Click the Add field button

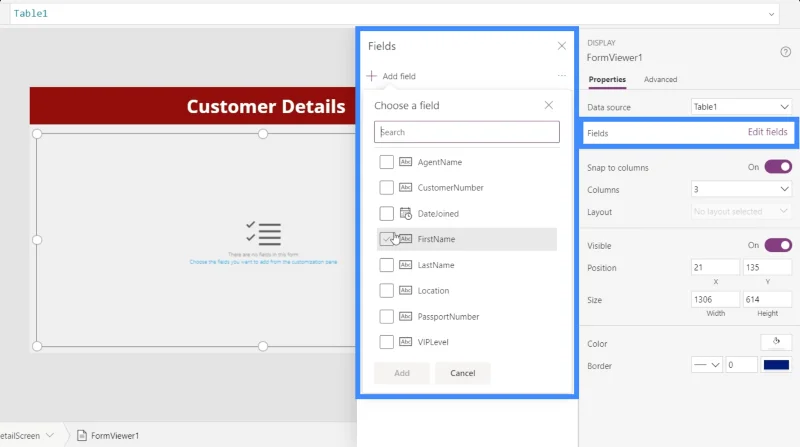click(x=391, y=76)
